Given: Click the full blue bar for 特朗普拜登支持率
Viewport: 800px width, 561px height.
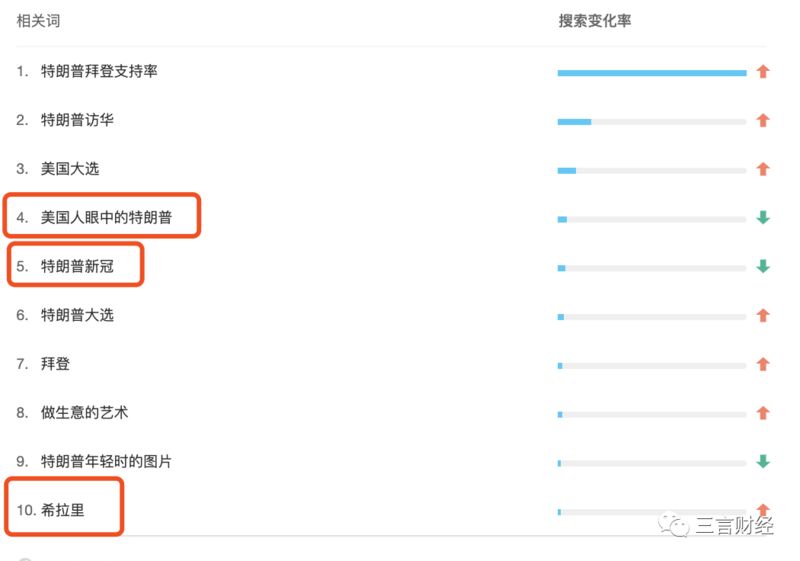Looking at the screenshot, I should (x=652, y=73).
